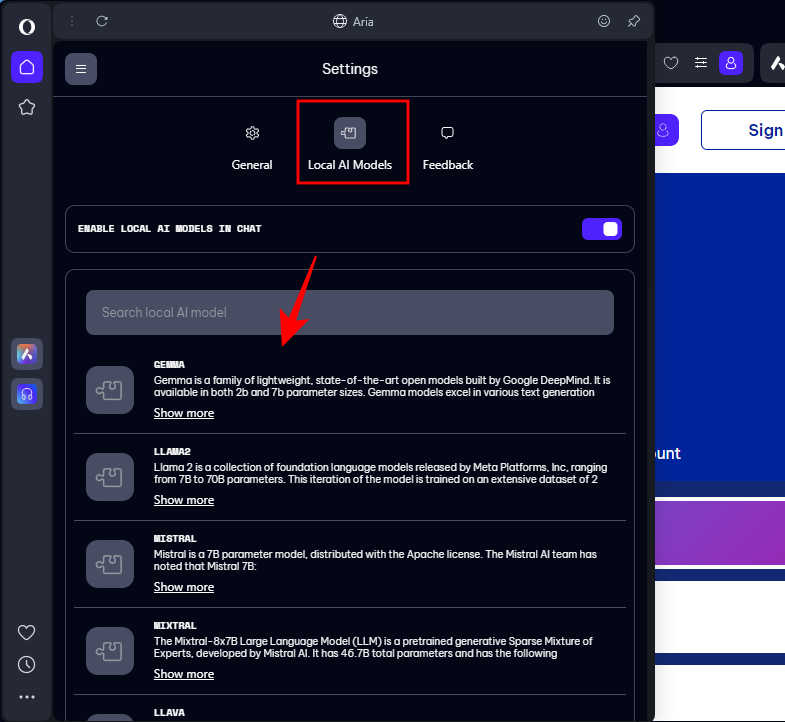
Task: Click the Sign button on the webpage
Action: pyautogui.click(x=743, y=130)
